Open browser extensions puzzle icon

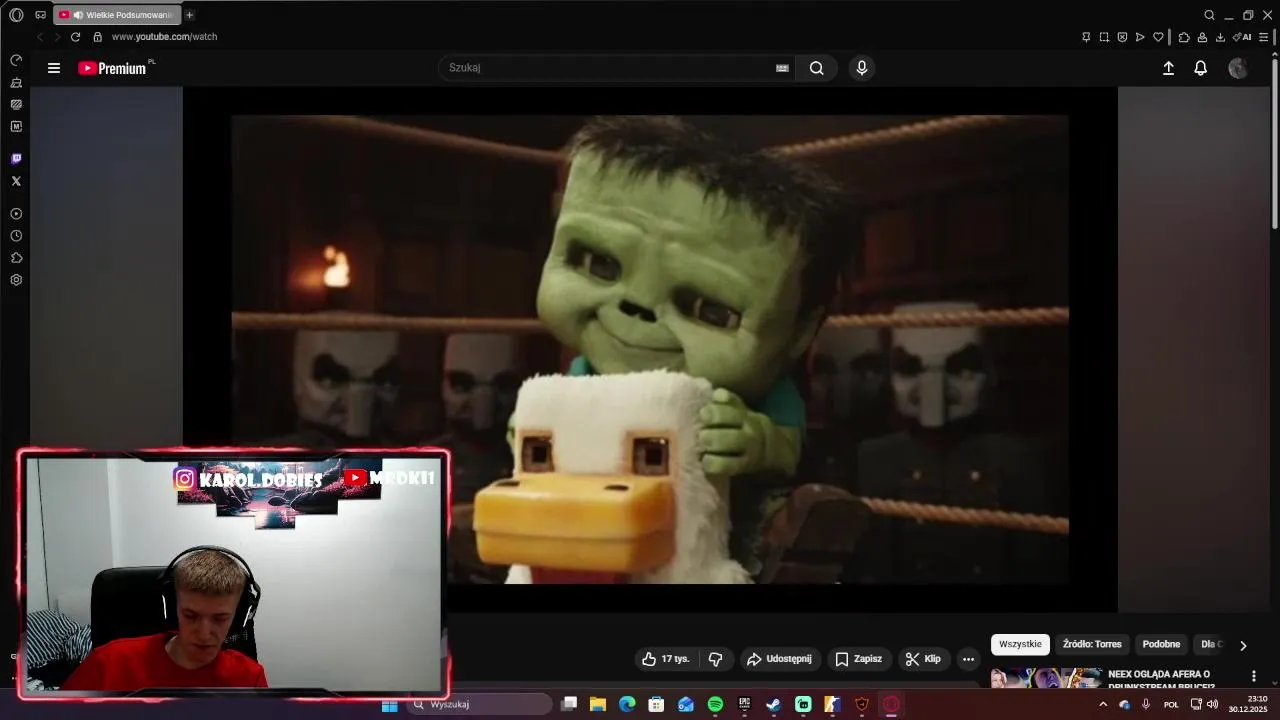pos(1184,37)
